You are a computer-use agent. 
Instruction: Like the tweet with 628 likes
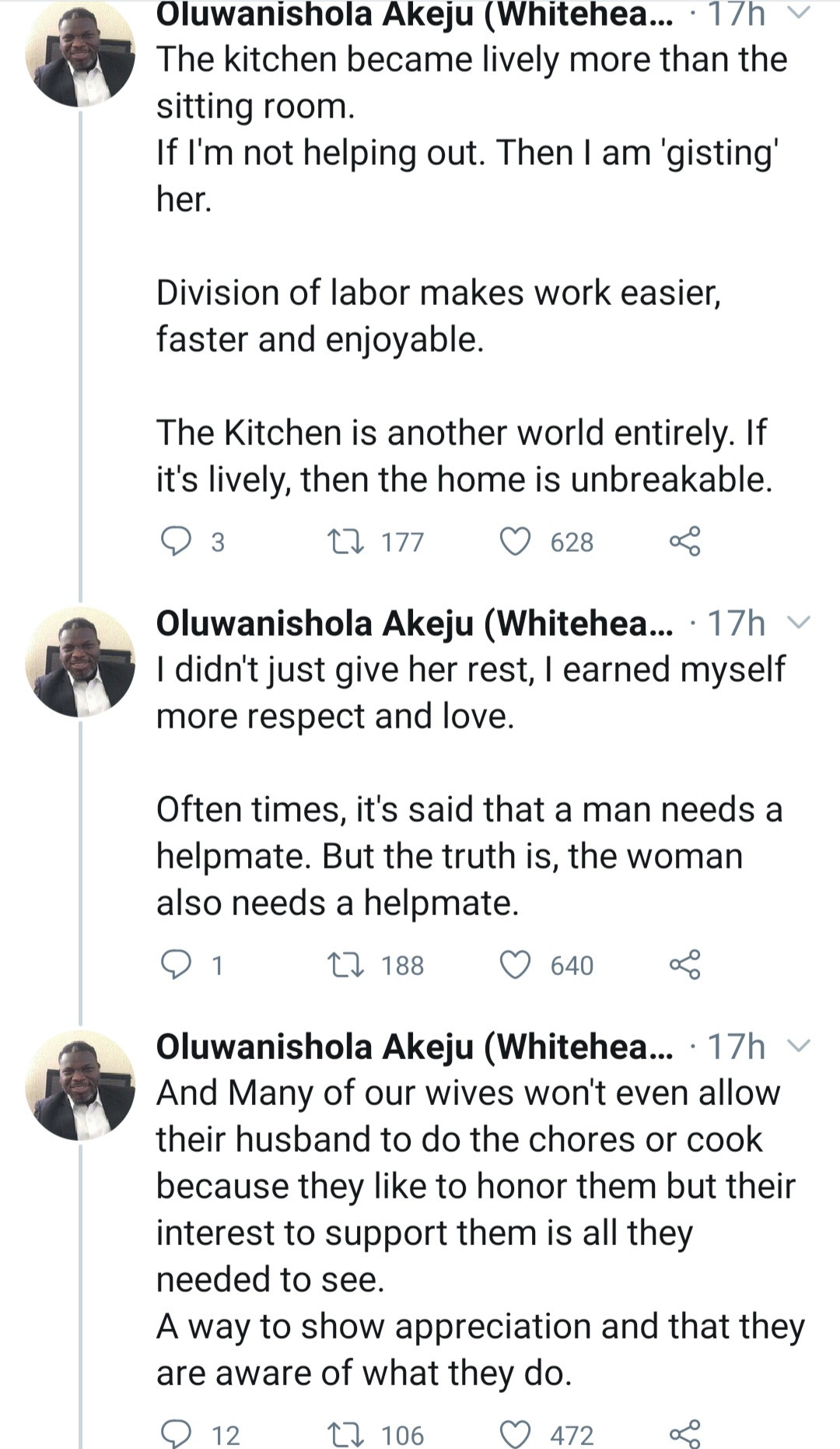(x=514, y=542)
